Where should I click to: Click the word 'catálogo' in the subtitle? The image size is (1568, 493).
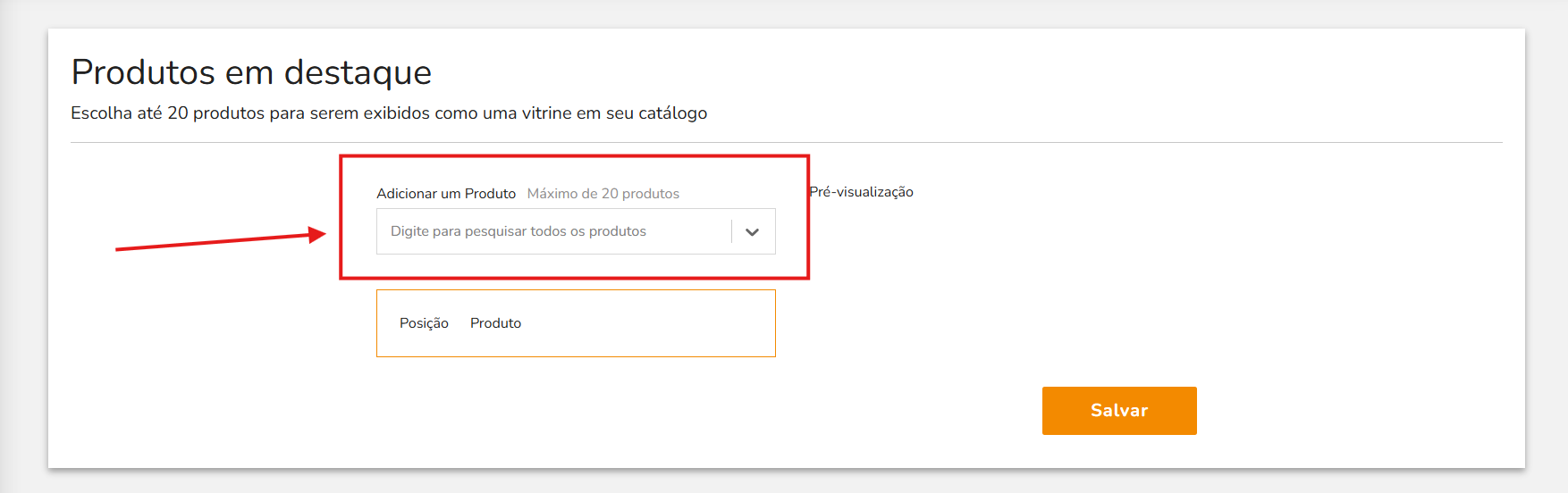(672, 113)
